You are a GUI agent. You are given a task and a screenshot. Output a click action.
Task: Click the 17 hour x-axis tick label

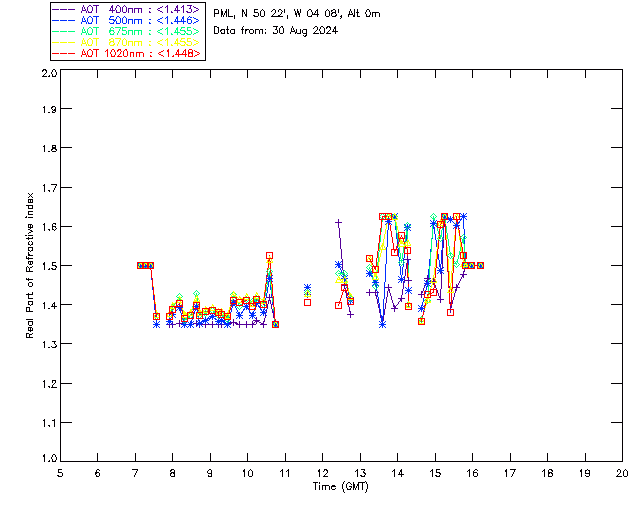[510, 473]
